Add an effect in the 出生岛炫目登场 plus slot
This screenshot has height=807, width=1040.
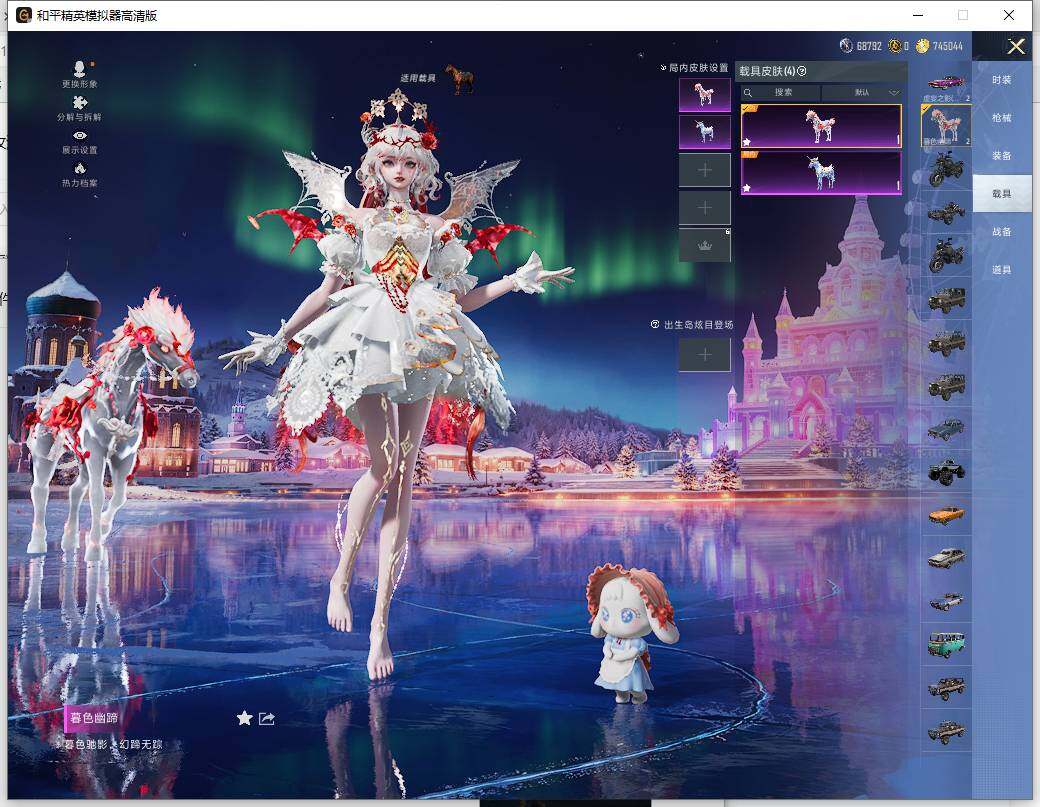pos(704,355)
